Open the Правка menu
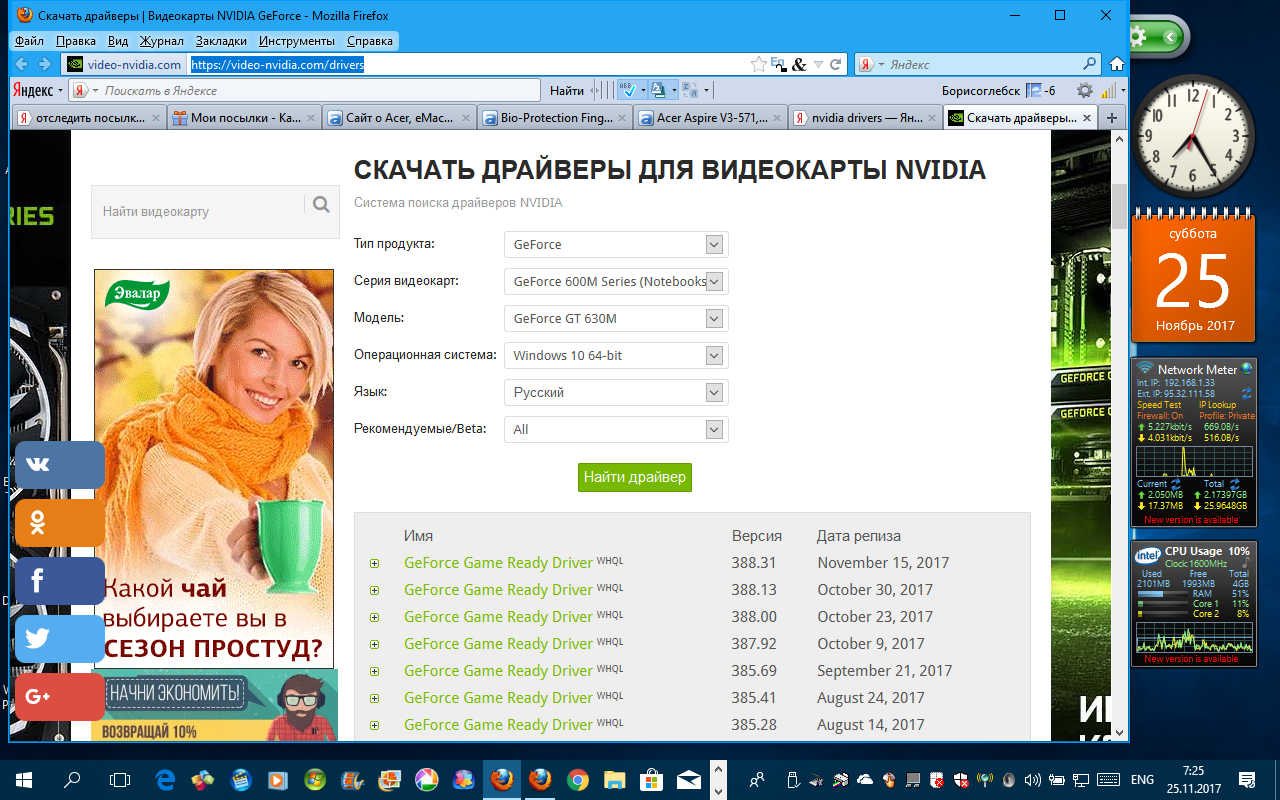1280x800 pixels. click(76, 41)
